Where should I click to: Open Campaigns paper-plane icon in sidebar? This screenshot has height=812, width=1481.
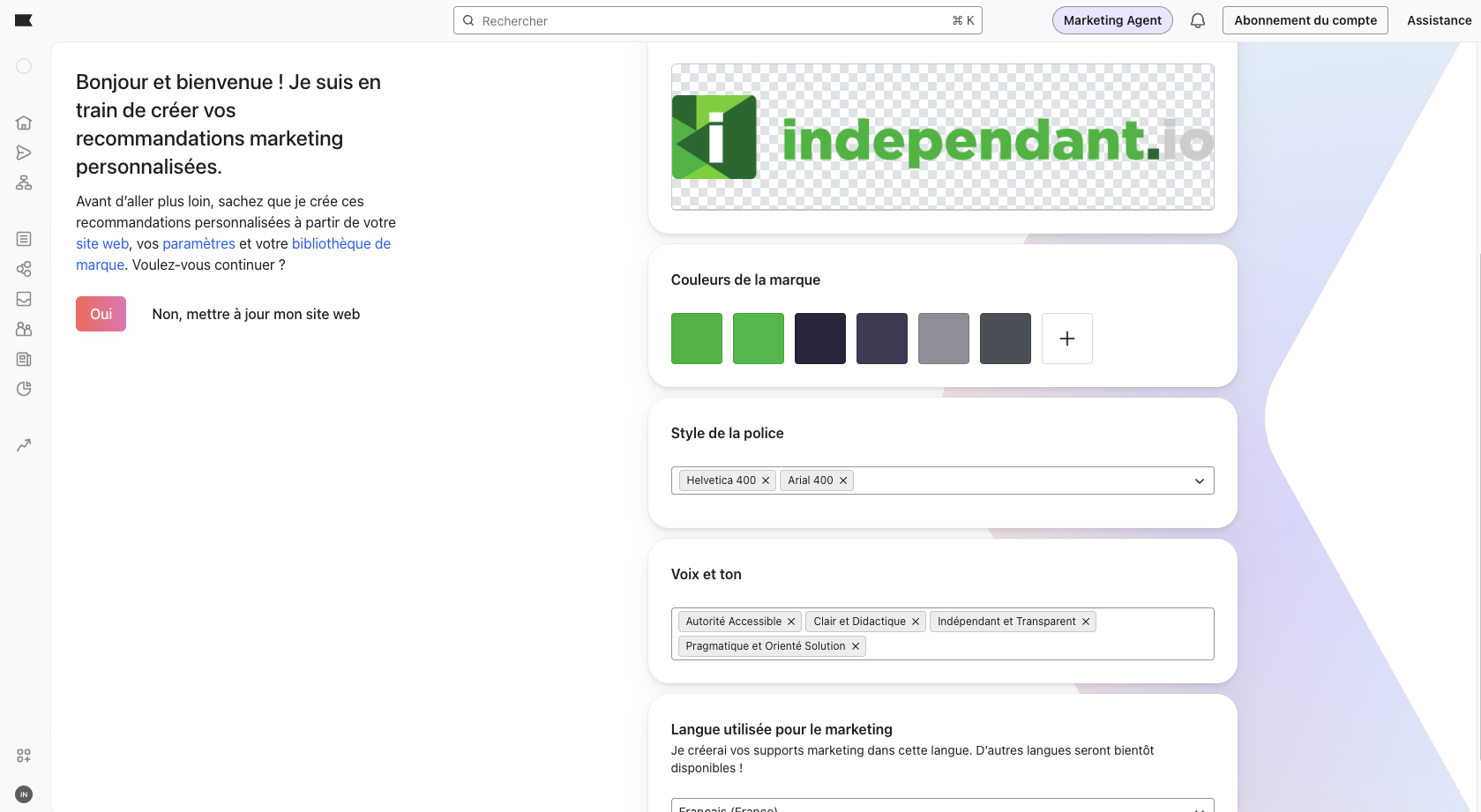click(24, 153)
